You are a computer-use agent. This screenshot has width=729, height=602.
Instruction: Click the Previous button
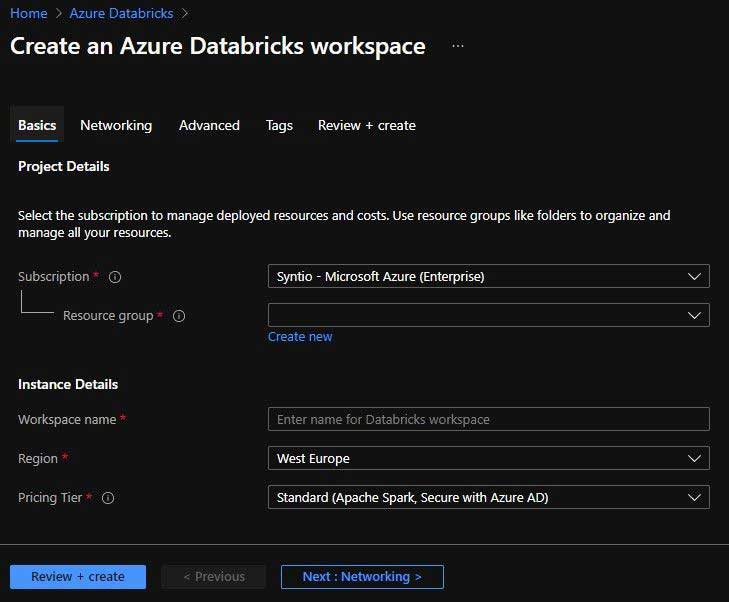(214, 577)
